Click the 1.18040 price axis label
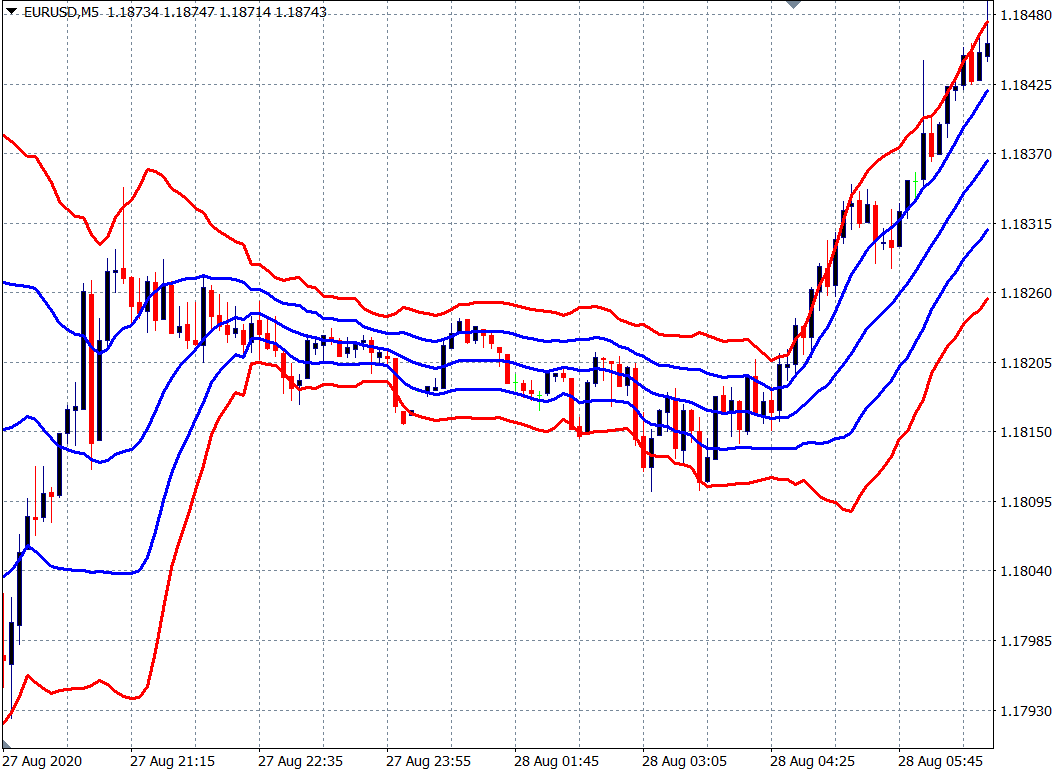This screenshot has height=774, width=1057. click(x=1024, y=572)
